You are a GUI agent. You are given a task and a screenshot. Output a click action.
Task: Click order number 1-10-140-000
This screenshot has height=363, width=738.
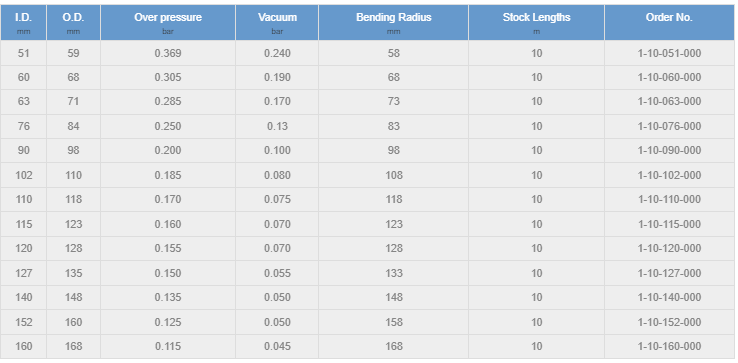(669, 297)
